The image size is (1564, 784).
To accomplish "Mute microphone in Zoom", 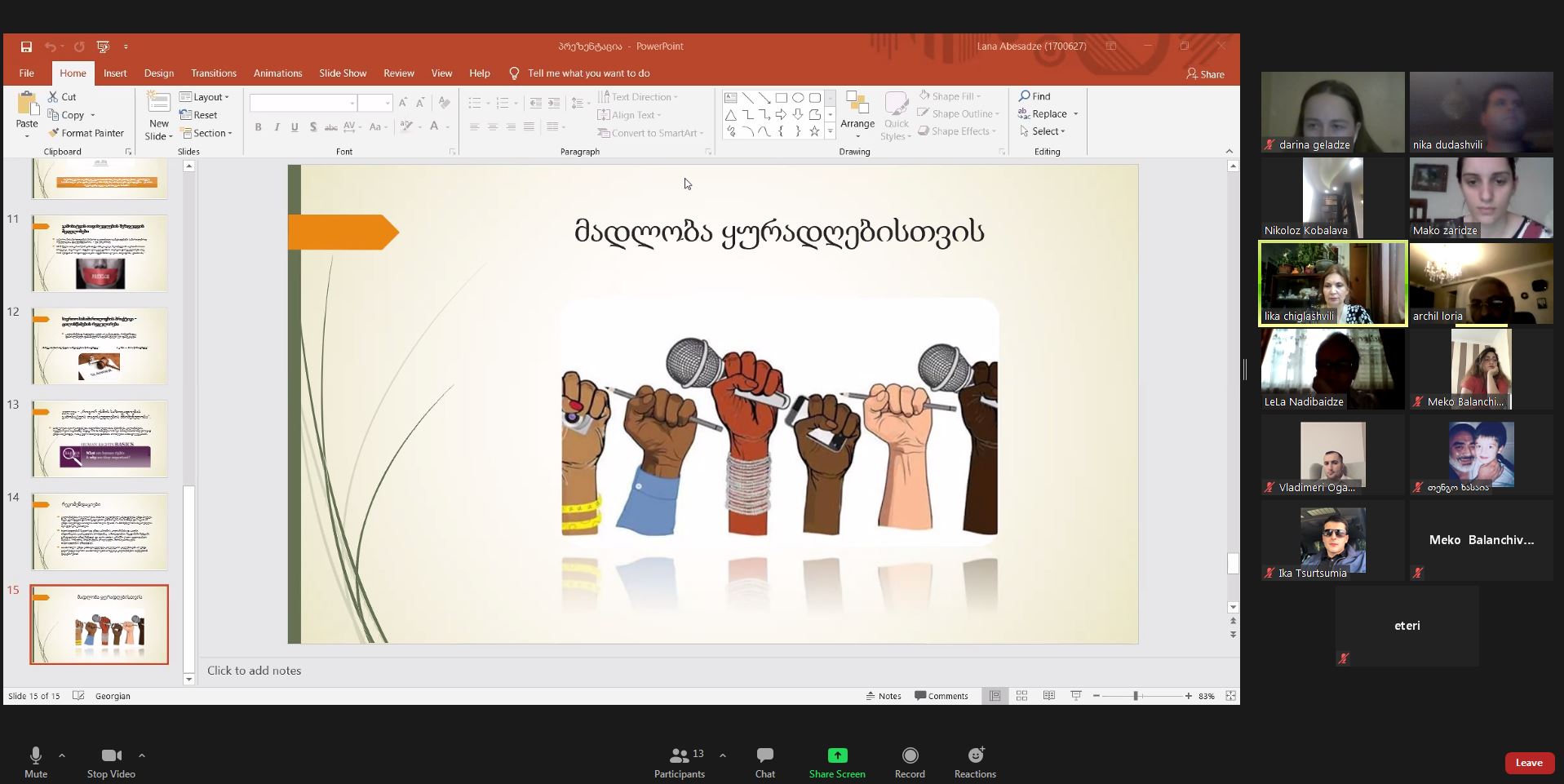I will (x=36, y=763).
